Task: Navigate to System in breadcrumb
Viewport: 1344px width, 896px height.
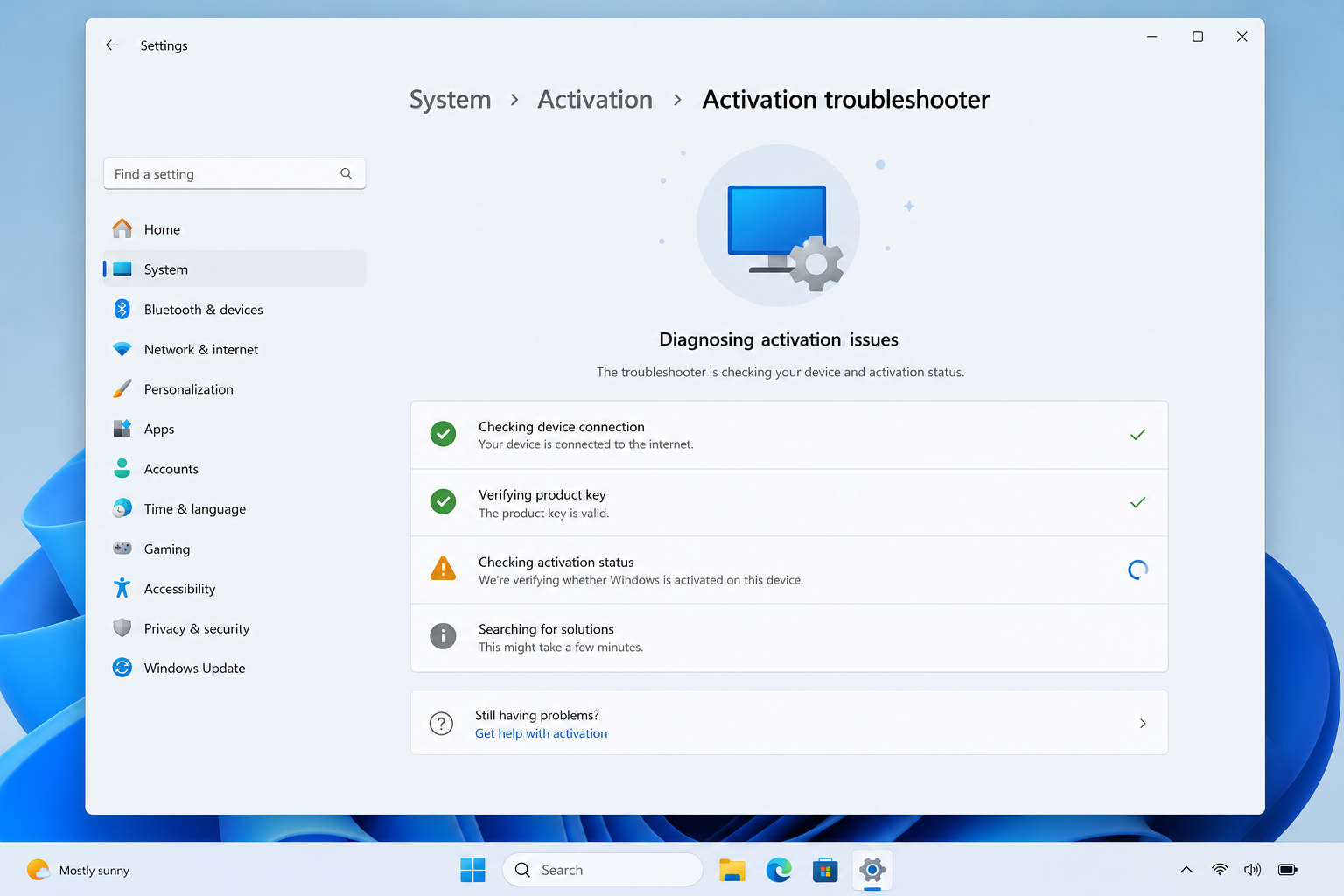Action: click(x=451, y=100)
